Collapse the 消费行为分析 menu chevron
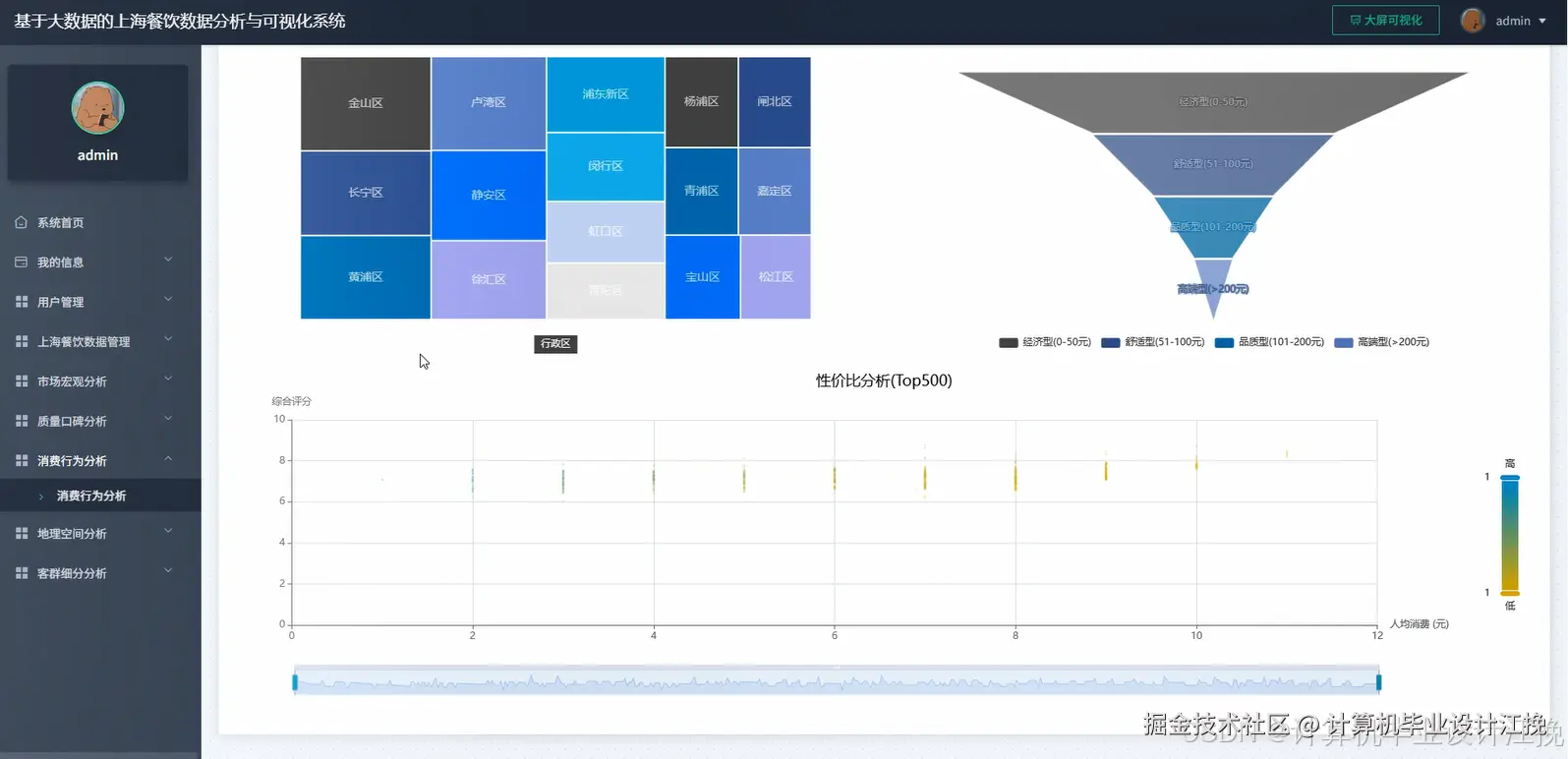Viewport: 1568px width, 759px height. (168, 459)
